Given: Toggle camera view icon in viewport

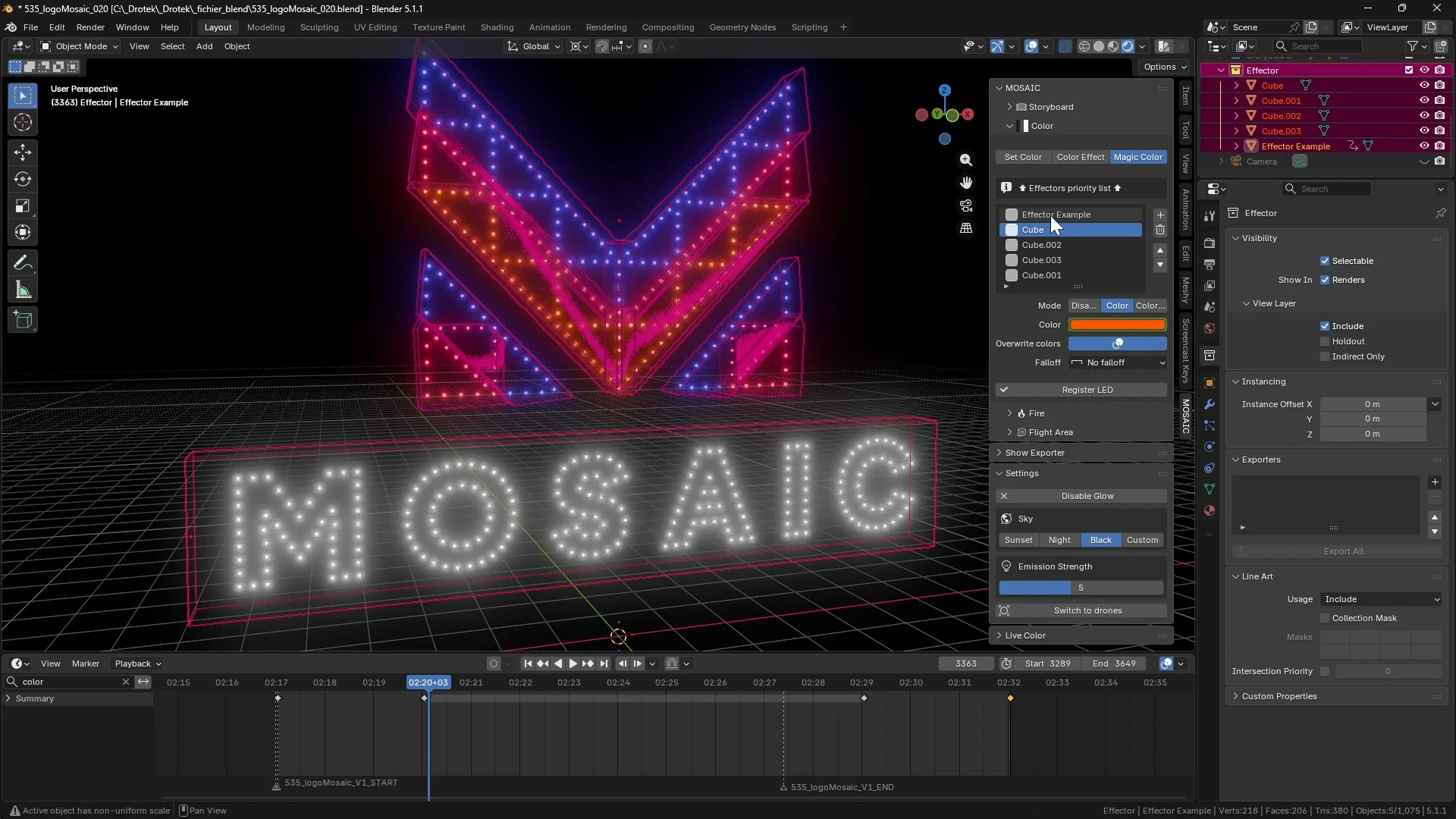Looking at the screenshot, I should pos(966,206).
